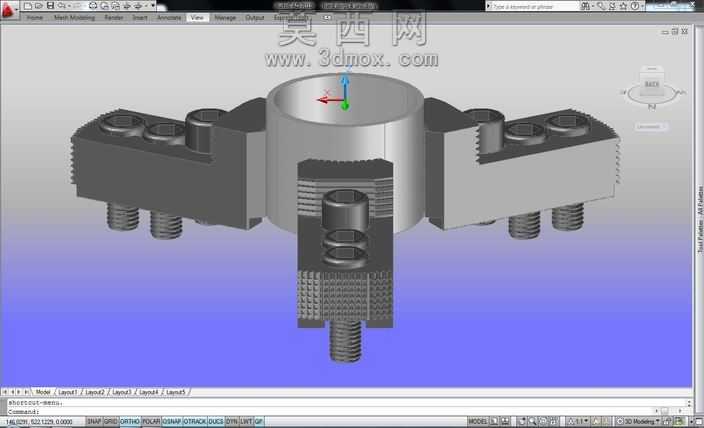The image size is (704, 428).
Task: Click the Clean Screen icon in status bar
Action: [698, 421]
